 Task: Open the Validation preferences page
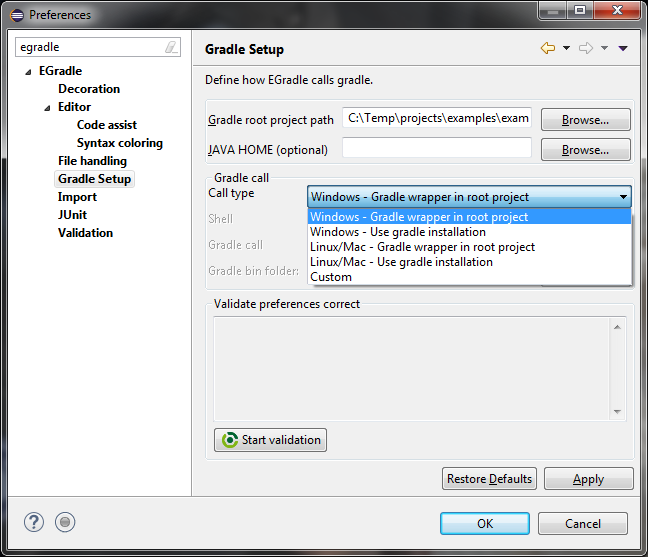(x=86, y=233)
